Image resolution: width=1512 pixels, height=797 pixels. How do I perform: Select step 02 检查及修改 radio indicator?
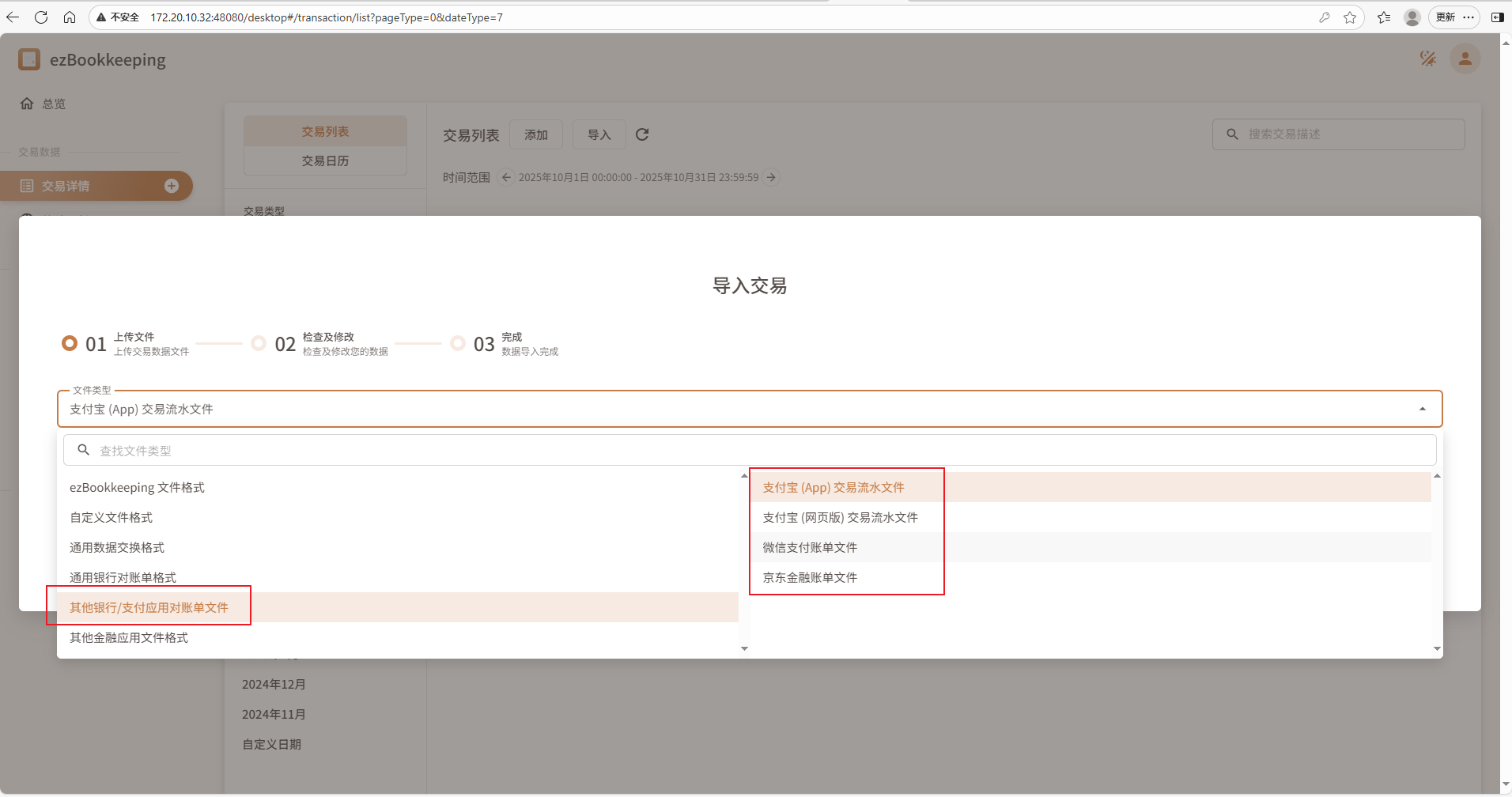[259, 342]
